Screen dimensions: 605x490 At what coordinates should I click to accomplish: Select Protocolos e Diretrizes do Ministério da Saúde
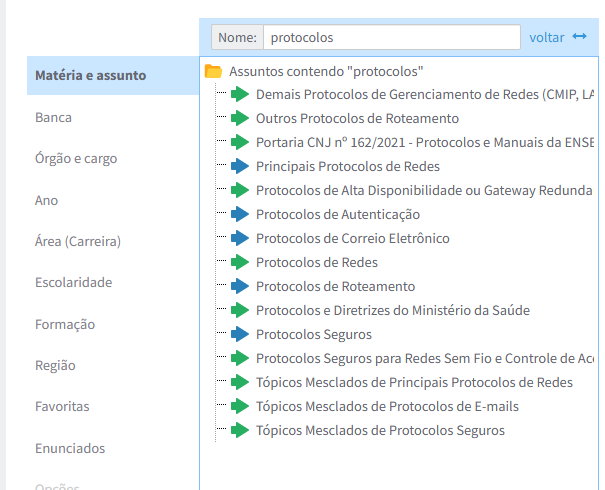tap(393, 310)
